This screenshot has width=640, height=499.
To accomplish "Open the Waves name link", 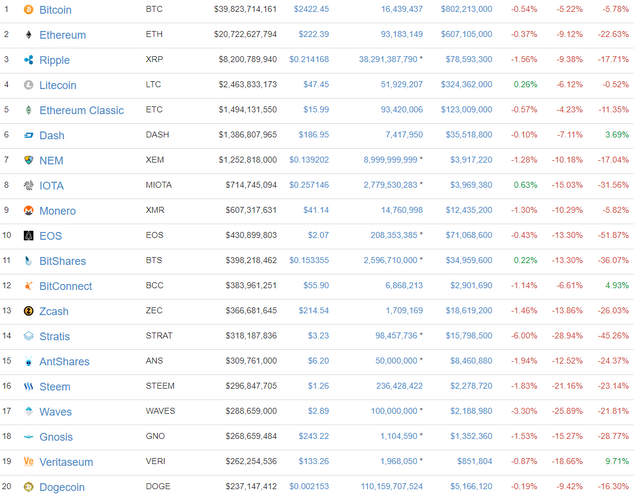I will (x=56, y=412).
